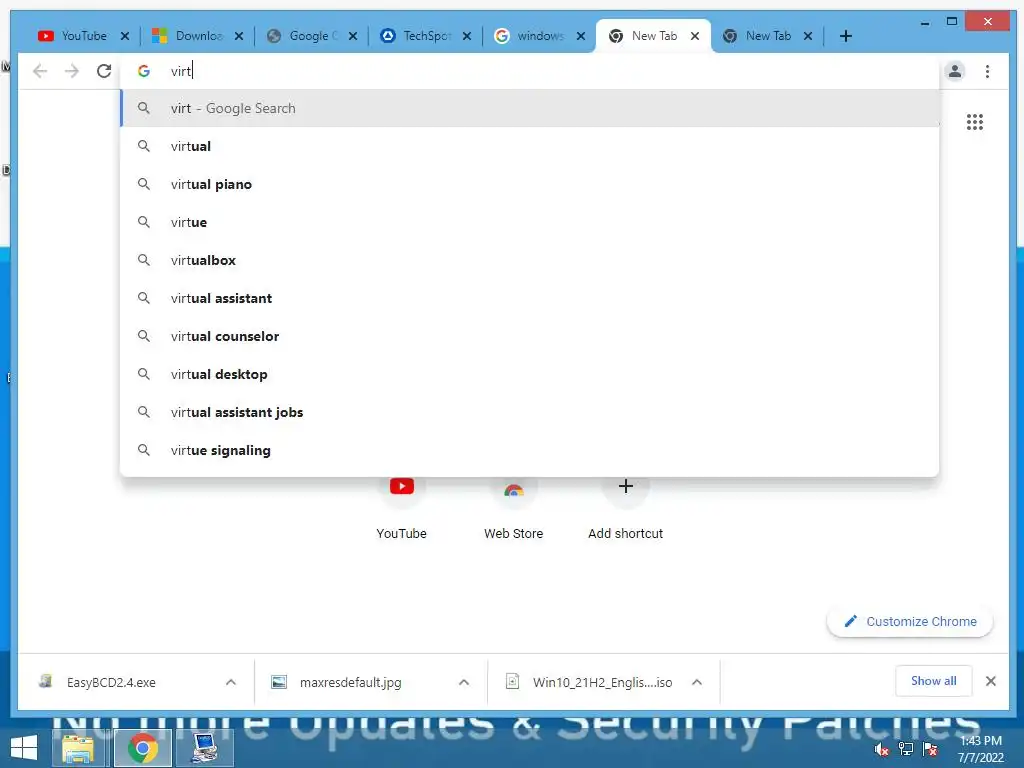The image size is (1024, 768).
Task: Select the 'virtual assistant' suggestion
Action: coord(530,298)
